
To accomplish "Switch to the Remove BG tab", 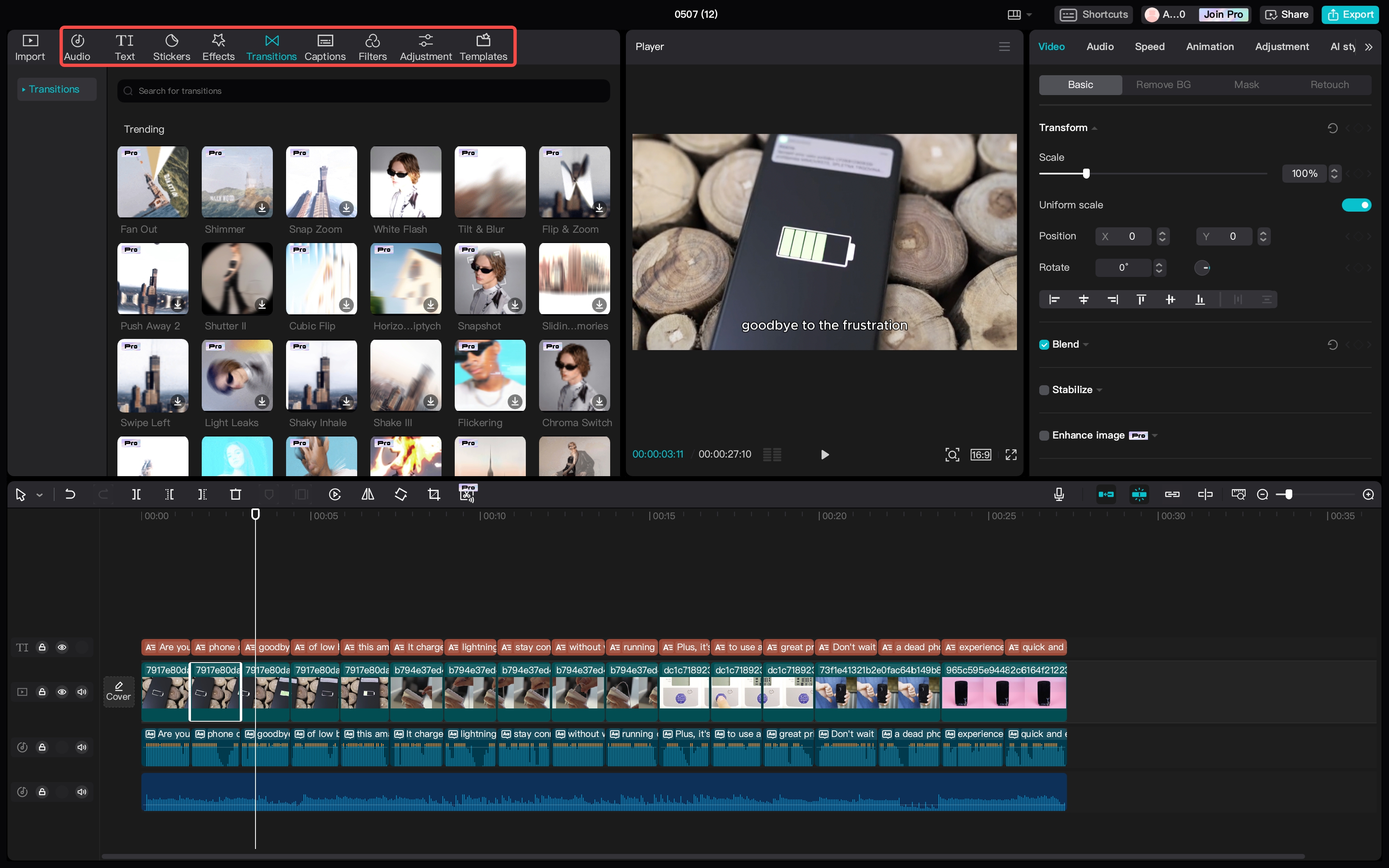I will click(x=1162, y=84).
